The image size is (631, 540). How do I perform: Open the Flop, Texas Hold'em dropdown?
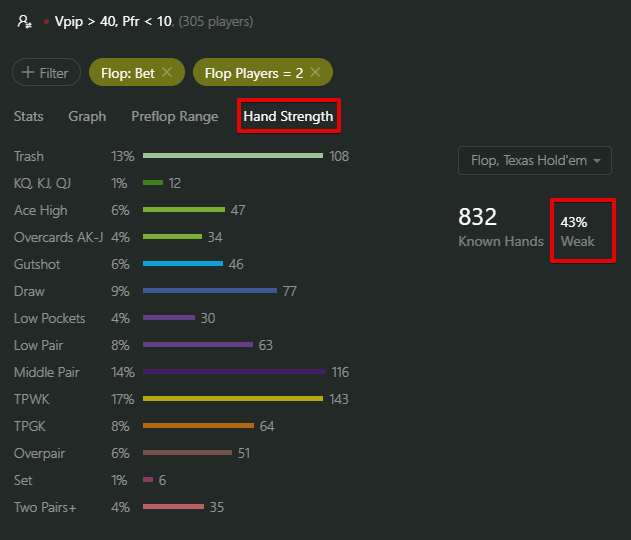click(x=534, y=161)
